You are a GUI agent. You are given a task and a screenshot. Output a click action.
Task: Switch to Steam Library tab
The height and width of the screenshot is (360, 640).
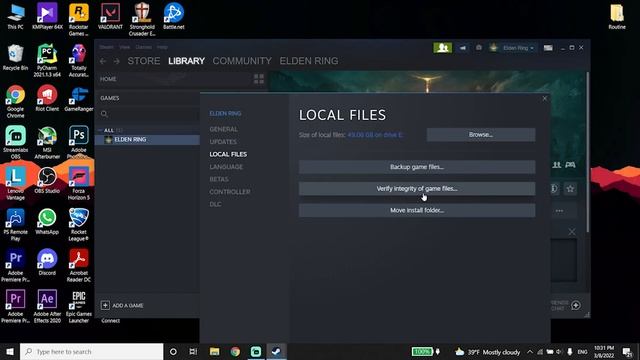coord(187,61)
